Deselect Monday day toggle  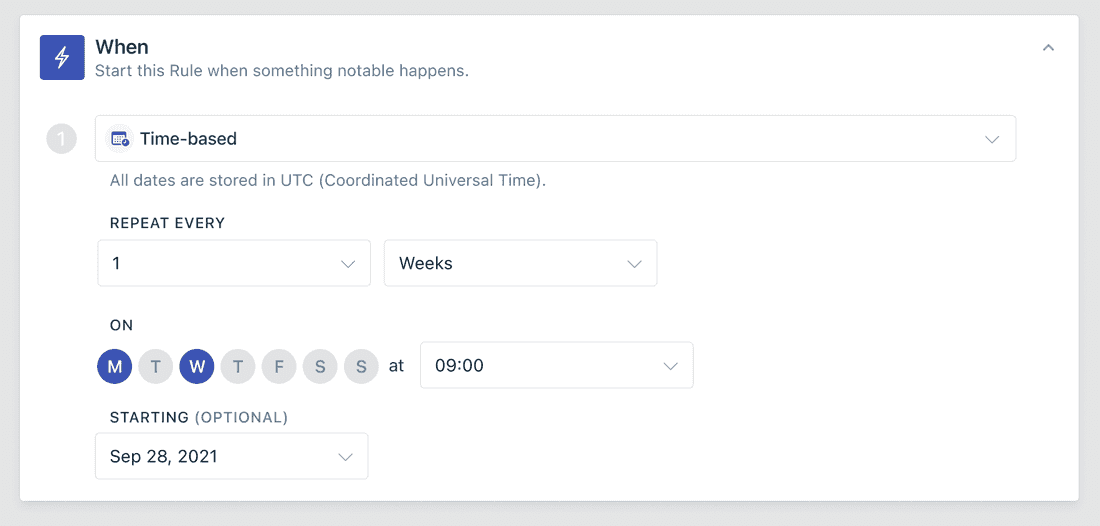115,366
